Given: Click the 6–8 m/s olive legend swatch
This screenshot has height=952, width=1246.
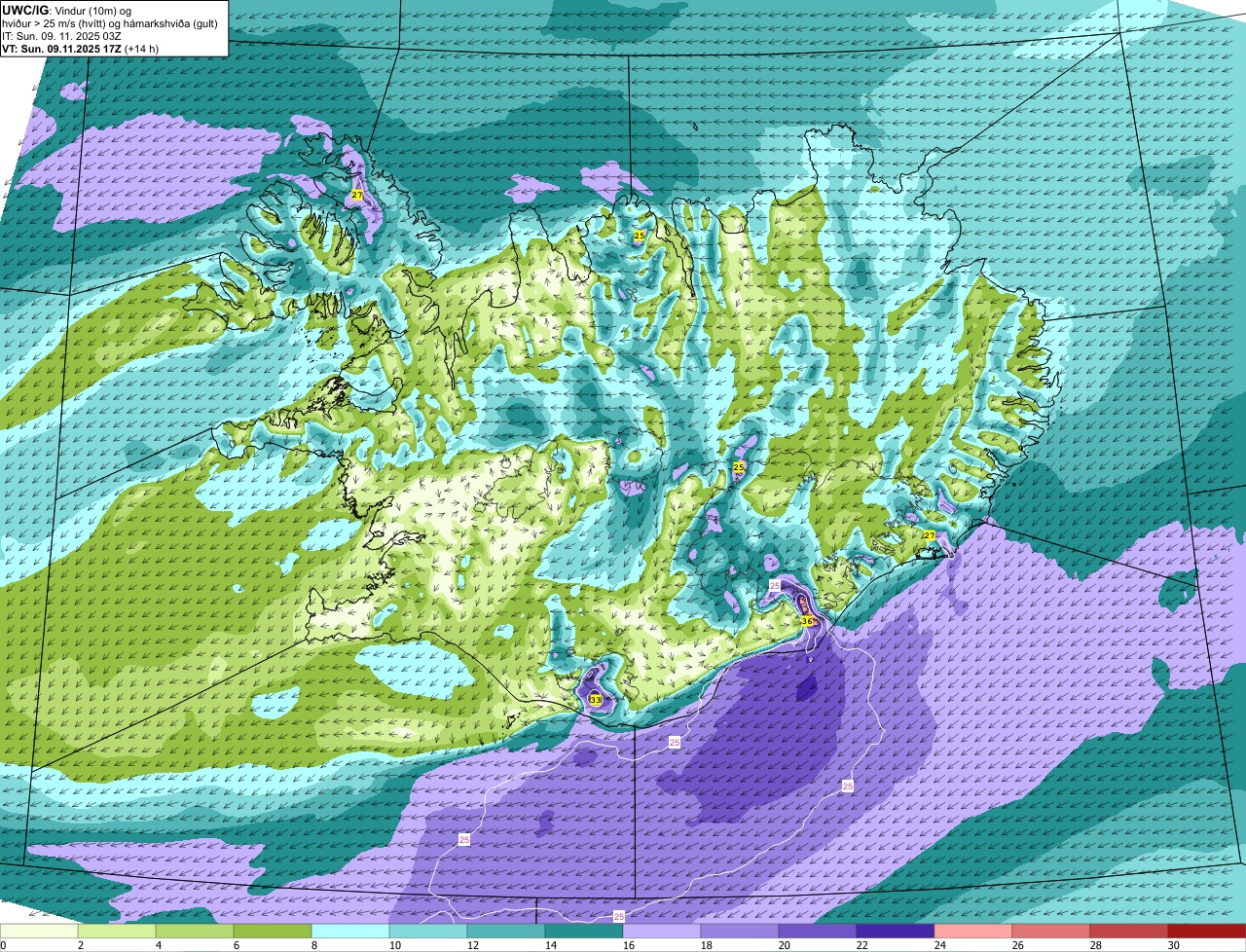Looking at the screenshot, I should pos(274,932).
